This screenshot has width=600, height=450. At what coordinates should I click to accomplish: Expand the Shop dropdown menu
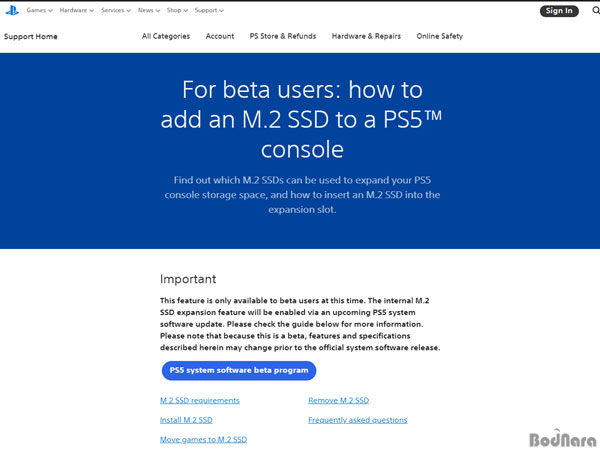click(x=177, y=10)
